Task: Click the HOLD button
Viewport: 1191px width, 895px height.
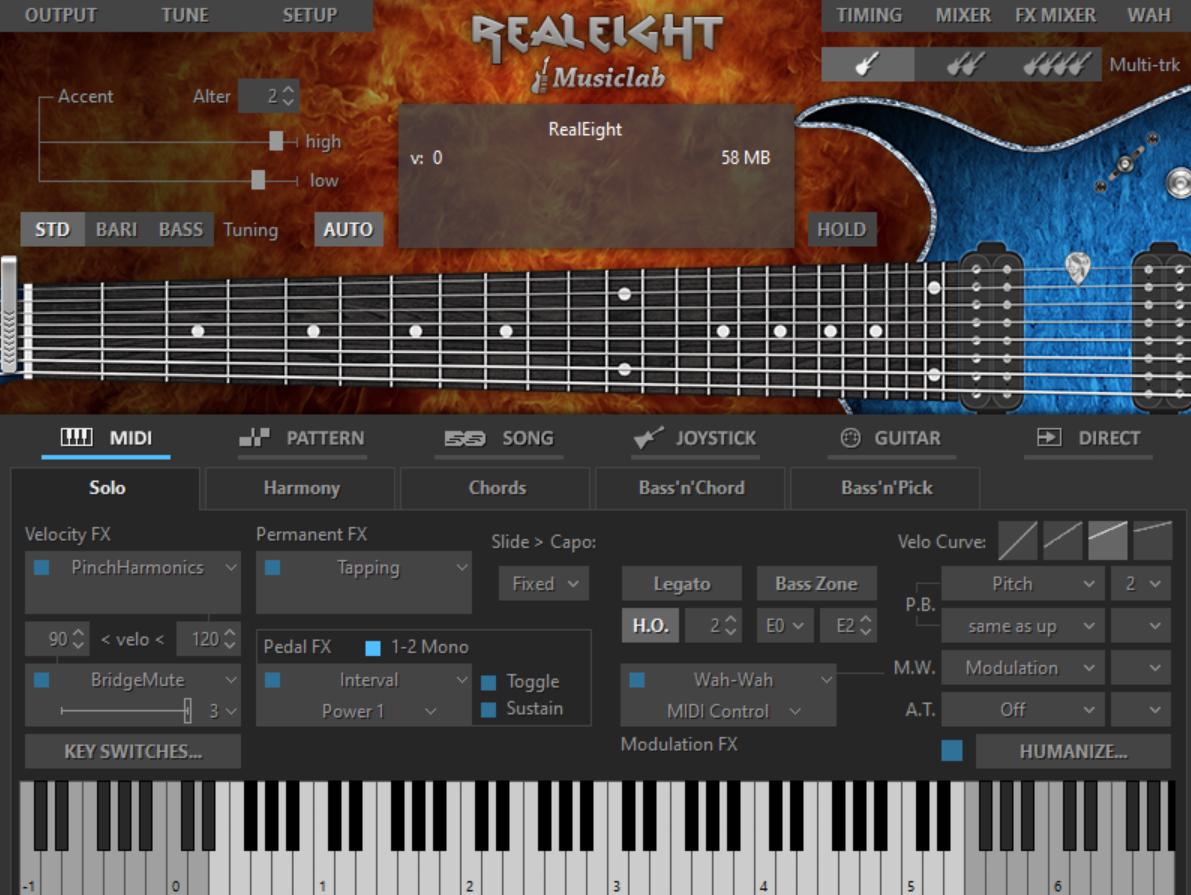Action: click(x=841, y=229)
